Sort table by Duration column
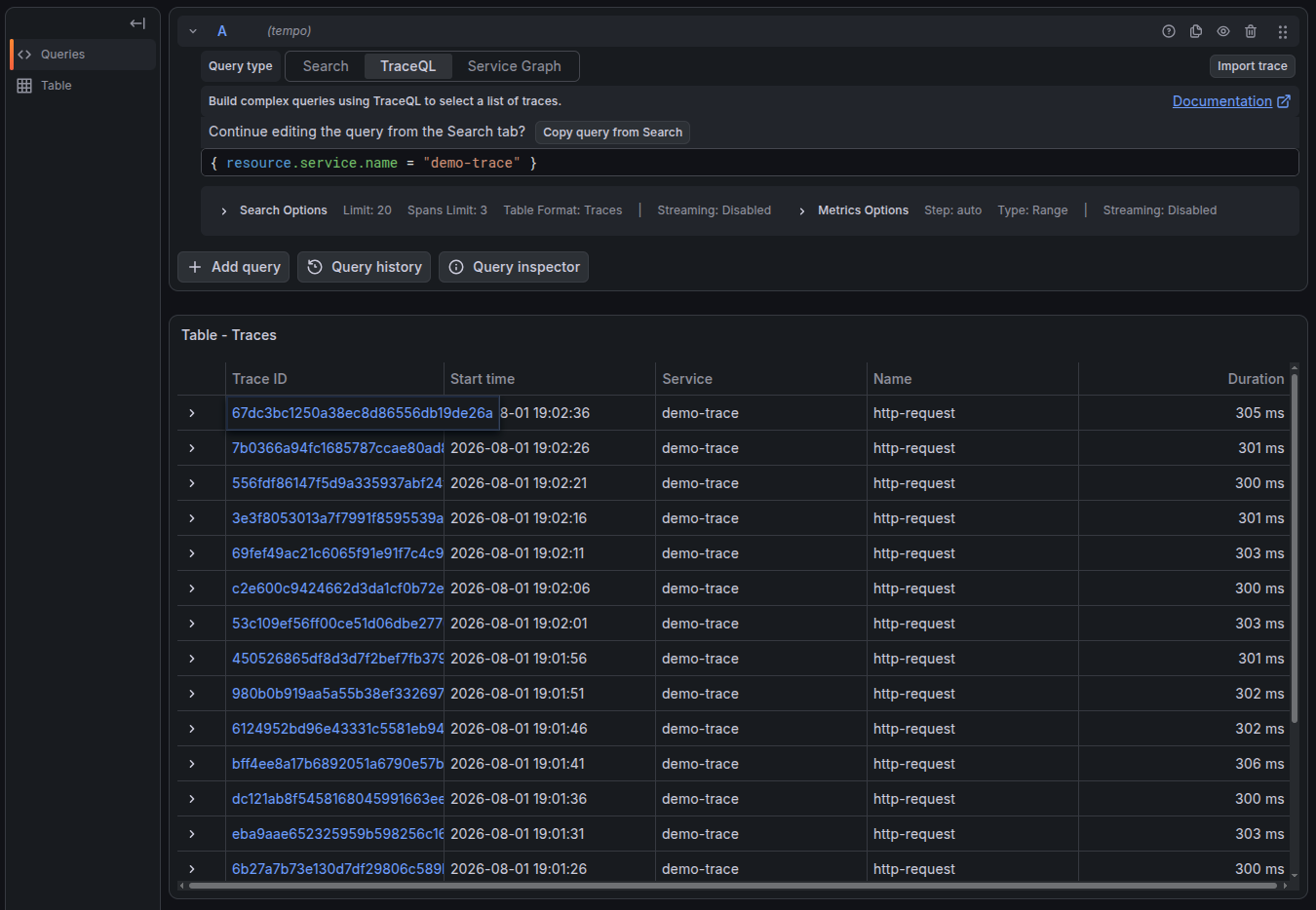This screenshot has height=910, width=1316. point(1256,379)
